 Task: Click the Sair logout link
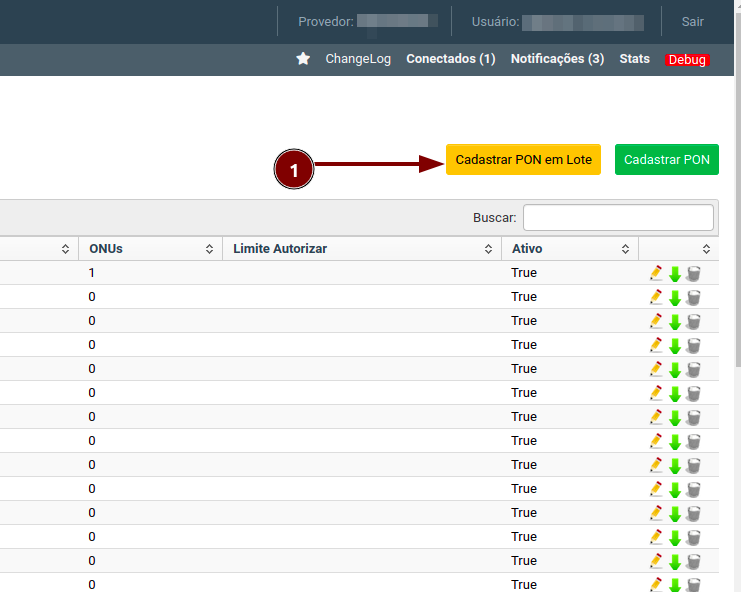[x=692, y=21]
